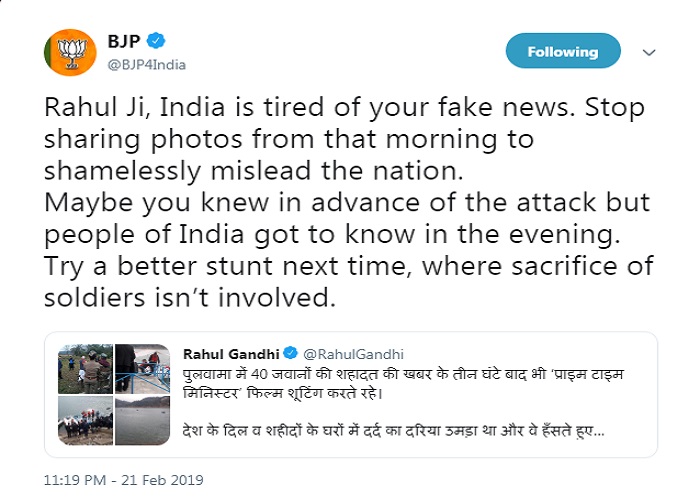
Task: Open the tweet options chevron menu
Action: pyautogui.click(x=648, y=52)
